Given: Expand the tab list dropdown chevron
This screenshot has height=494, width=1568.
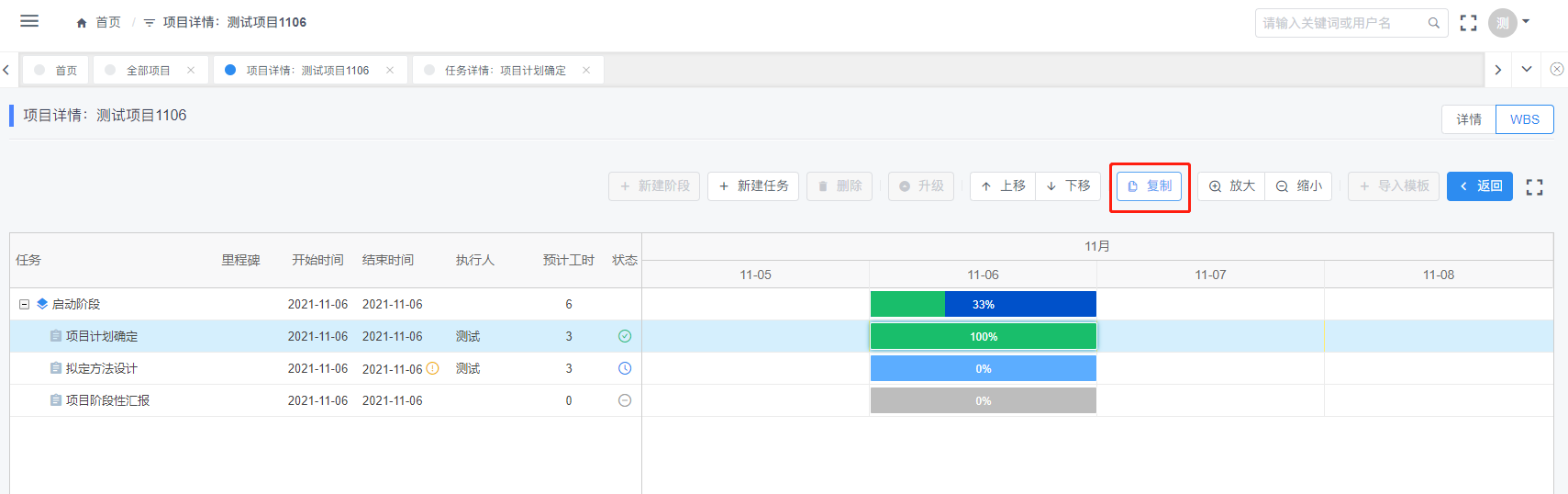Looking at the screenshot, I should pyautogui.click(x=1527, y=70).
